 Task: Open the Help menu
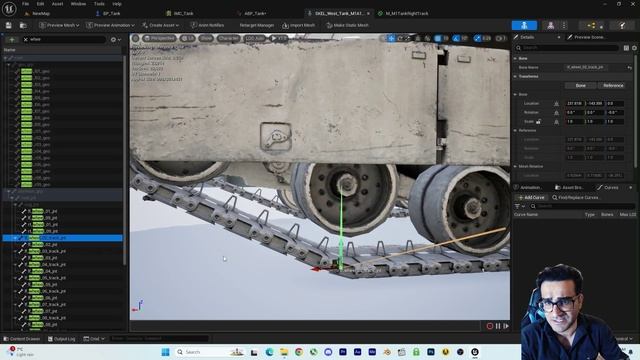(117, 4)
